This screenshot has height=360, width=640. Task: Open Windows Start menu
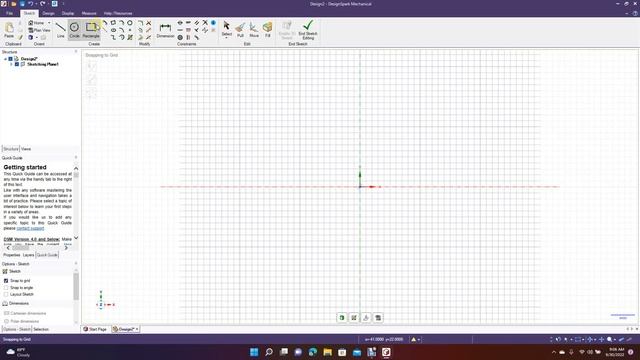point(254,352)
